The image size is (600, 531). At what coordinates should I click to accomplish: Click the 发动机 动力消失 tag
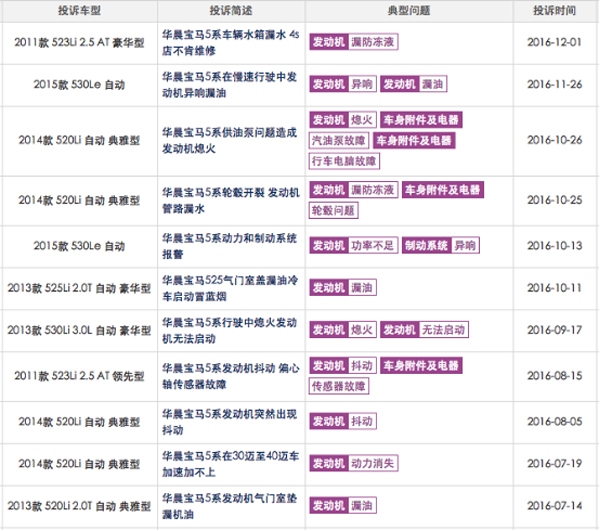coord(354,463)
